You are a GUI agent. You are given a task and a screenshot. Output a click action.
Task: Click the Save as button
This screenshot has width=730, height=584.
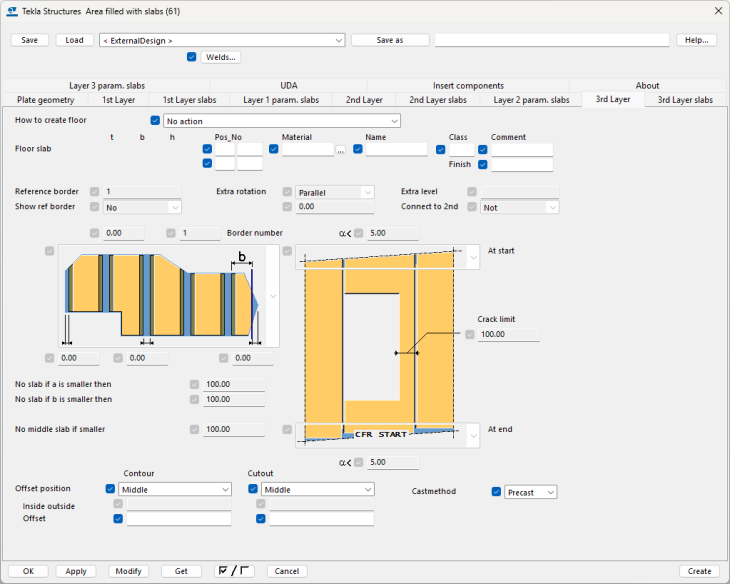pos(390,40)
